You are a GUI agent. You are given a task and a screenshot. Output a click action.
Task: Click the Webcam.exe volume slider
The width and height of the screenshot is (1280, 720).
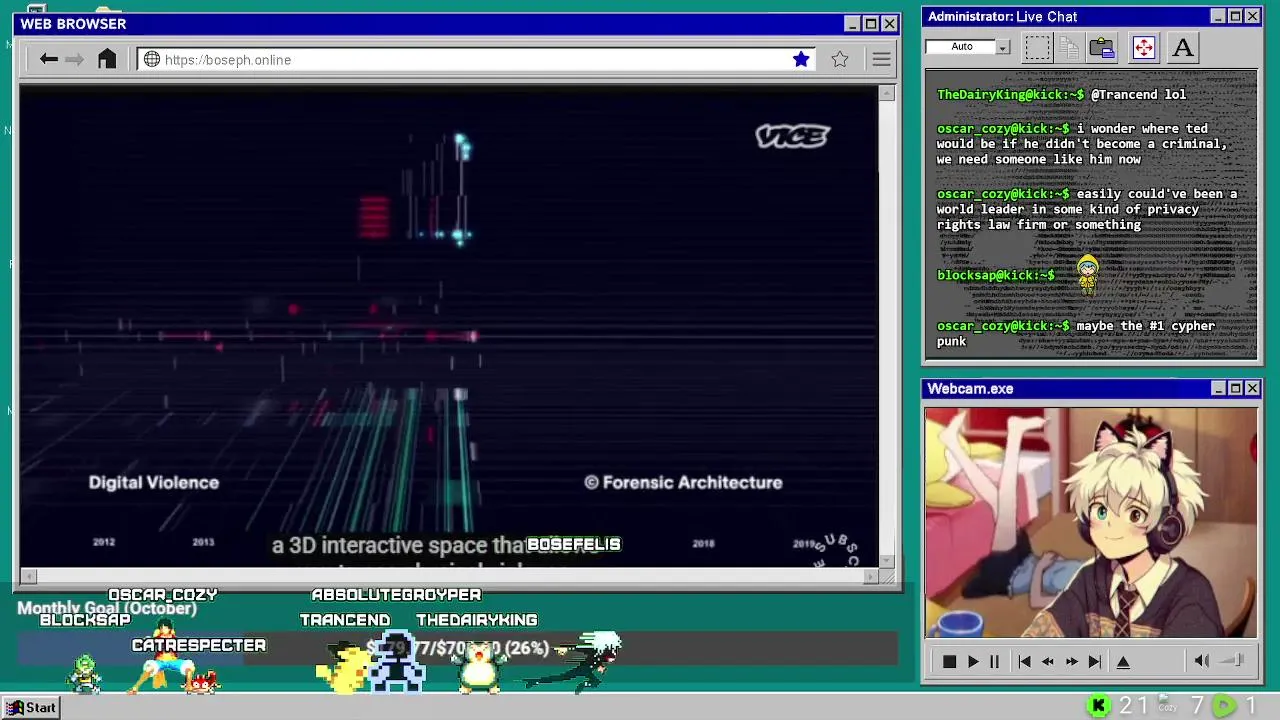point(1233,660)
